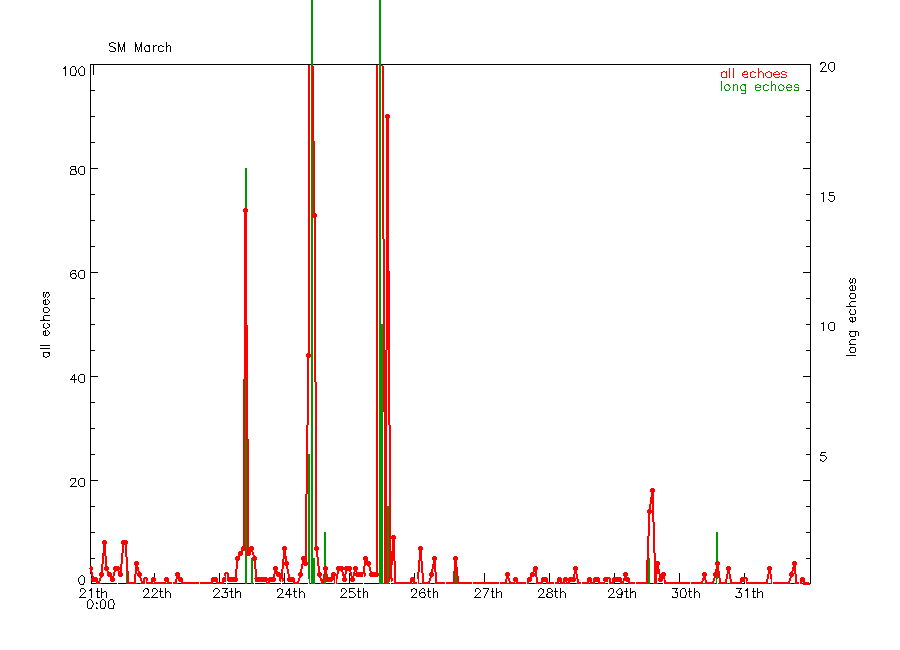Click the 'SM March' chart title

coord(140,48)
